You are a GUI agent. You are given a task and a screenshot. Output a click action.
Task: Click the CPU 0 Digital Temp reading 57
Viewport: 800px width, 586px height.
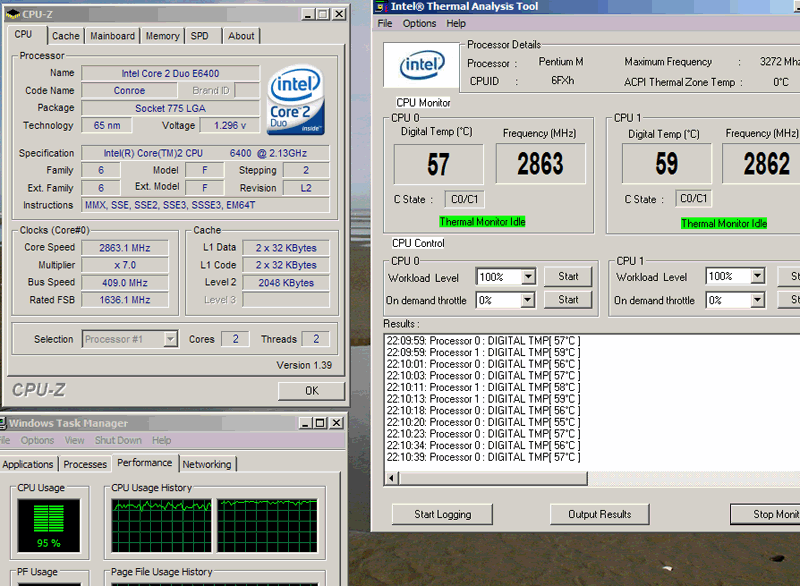click(x=438, y=164)
